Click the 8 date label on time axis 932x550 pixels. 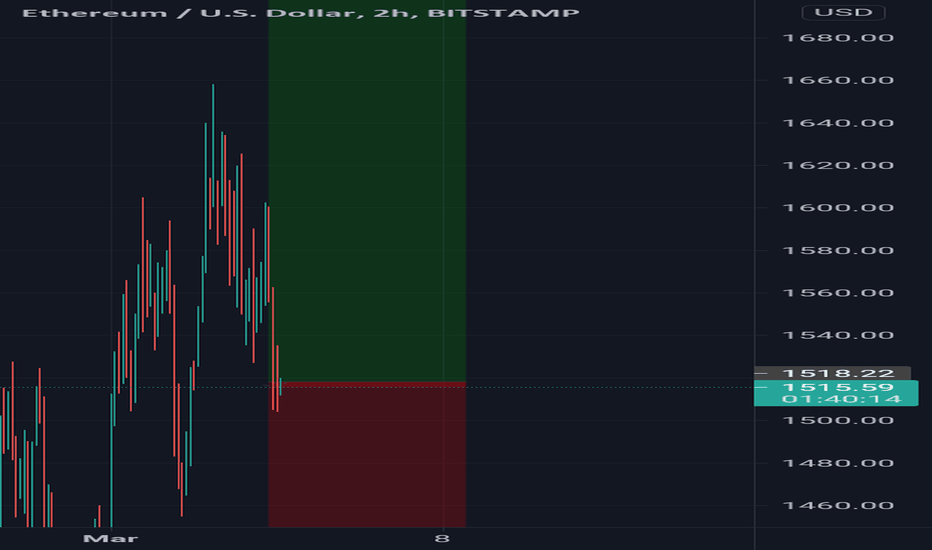click(x=442, y=539)
